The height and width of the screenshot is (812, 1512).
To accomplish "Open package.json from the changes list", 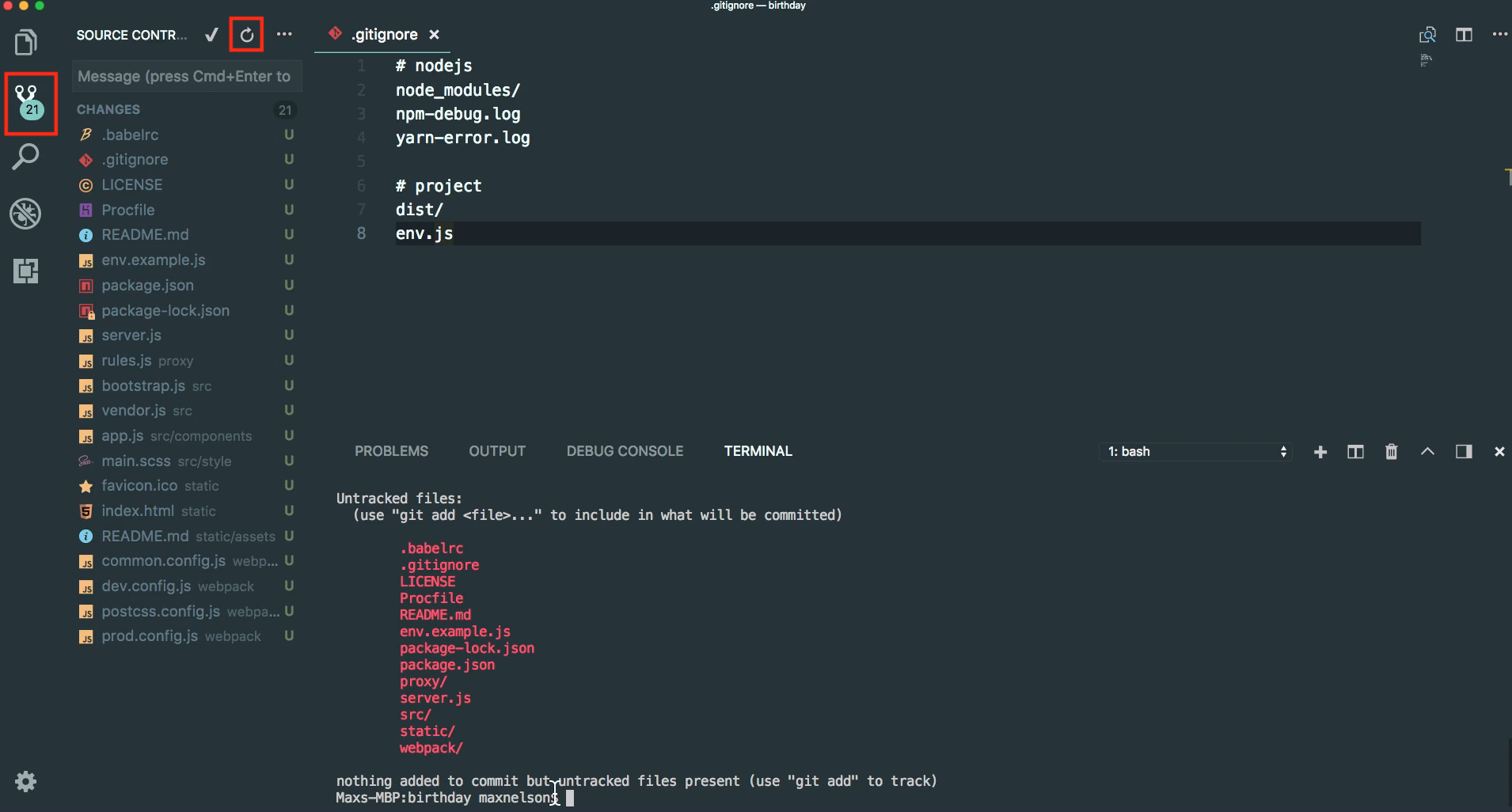I will click(x=147, y=286).
